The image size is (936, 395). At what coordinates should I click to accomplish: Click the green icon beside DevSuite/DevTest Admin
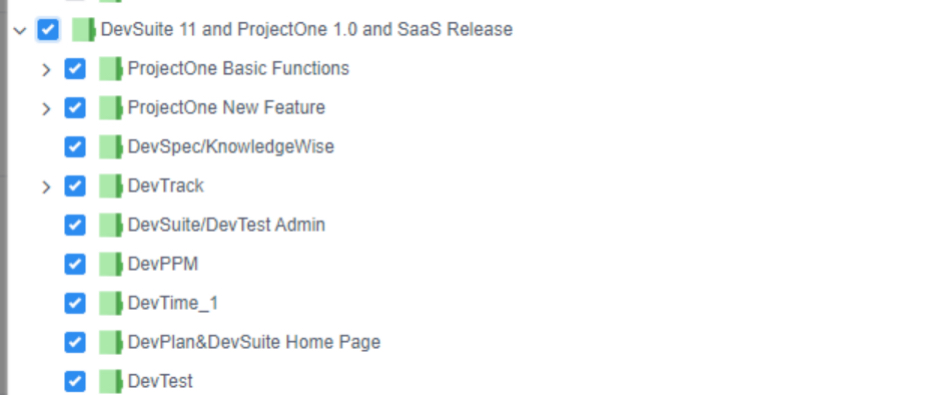(110, 225)
